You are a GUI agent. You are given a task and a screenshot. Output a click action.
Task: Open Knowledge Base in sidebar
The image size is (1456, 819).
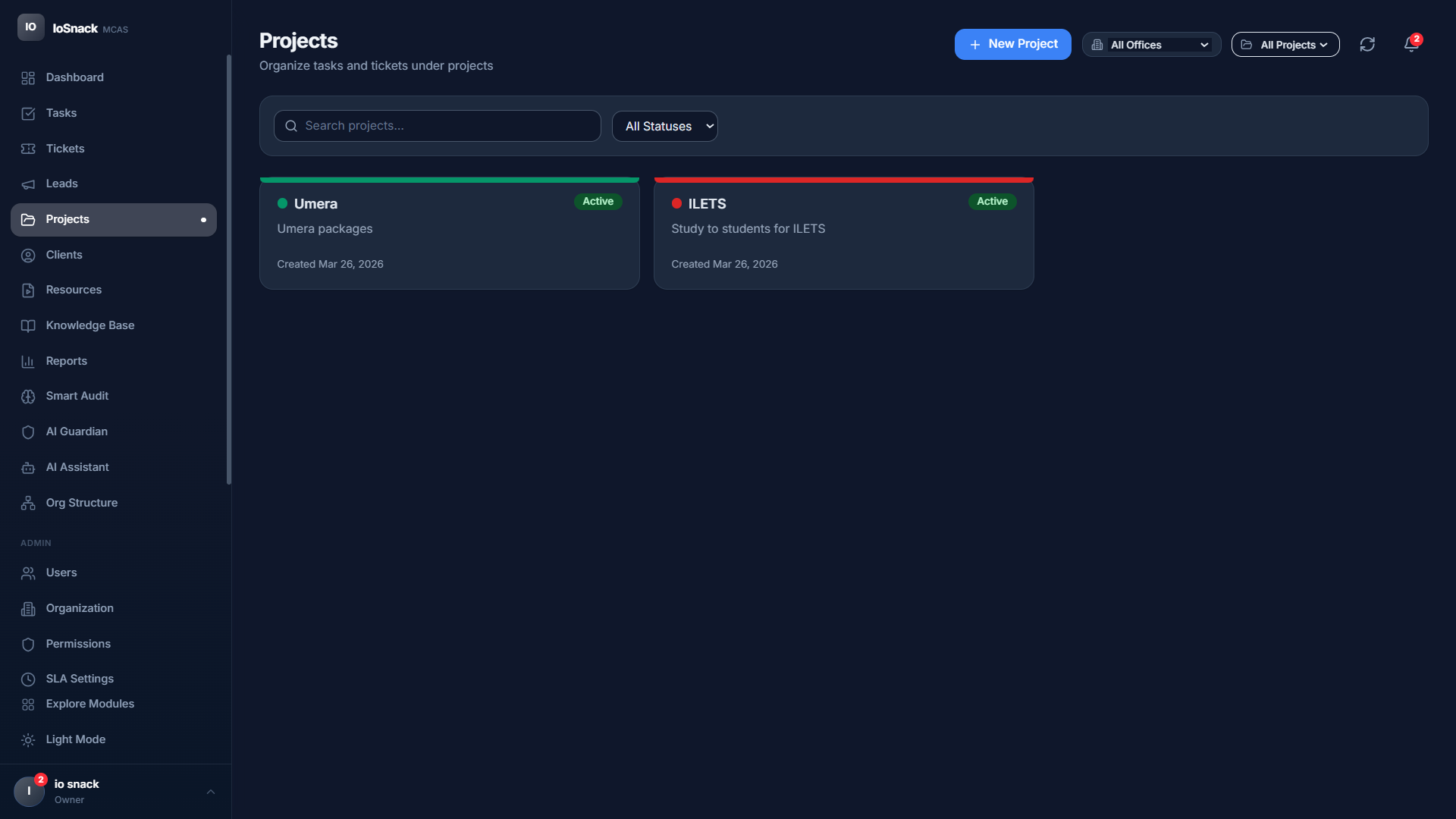[x=114, y=325]
